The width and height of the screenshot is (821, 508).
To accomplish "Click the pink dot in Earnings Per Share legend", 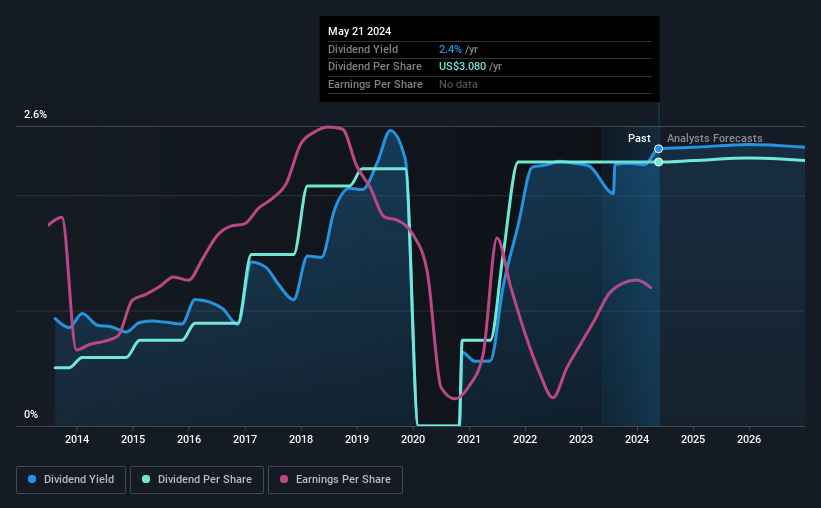I will (284, 479).
